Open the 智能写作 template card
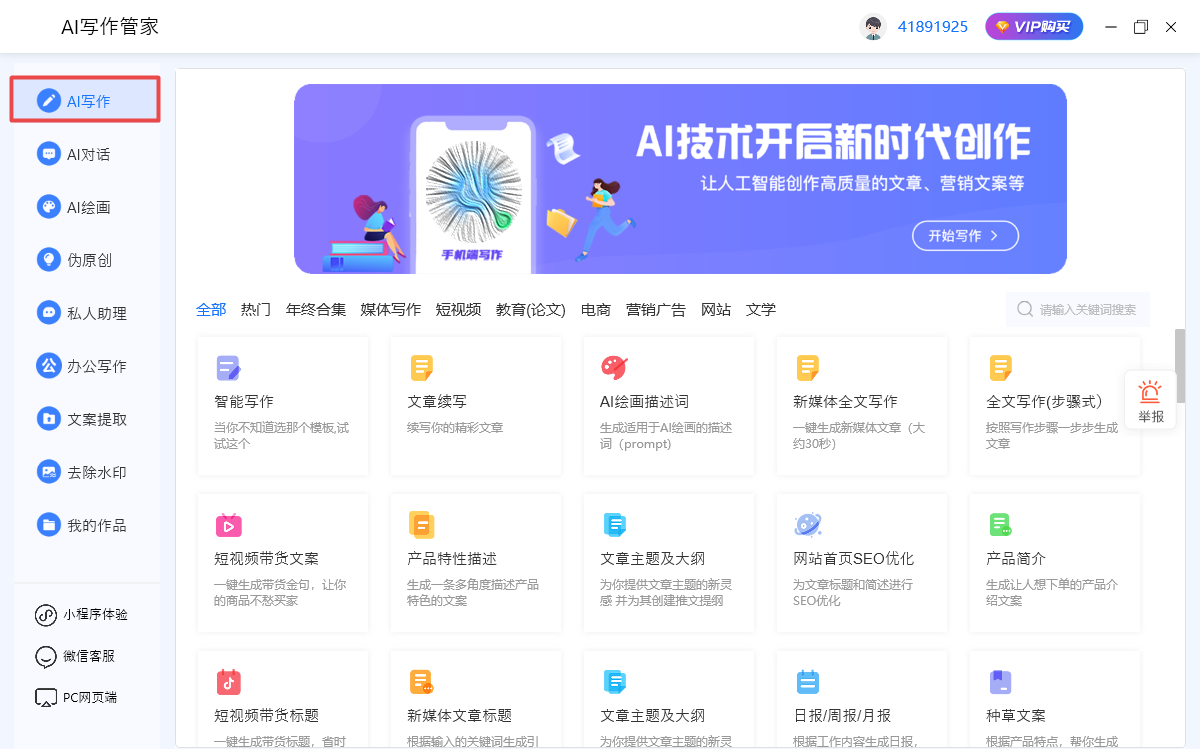 (x=283, y=406)
